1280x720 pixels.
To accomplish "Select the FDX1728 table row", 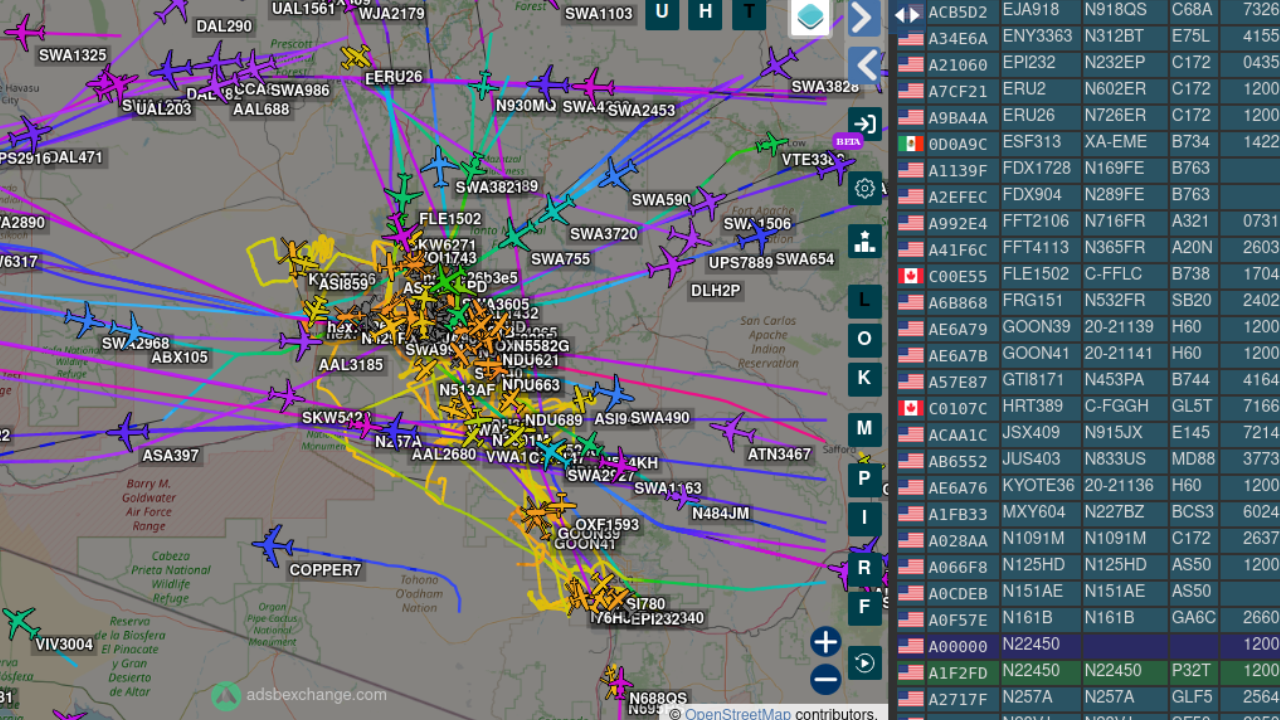I will tap(1088, 170).
